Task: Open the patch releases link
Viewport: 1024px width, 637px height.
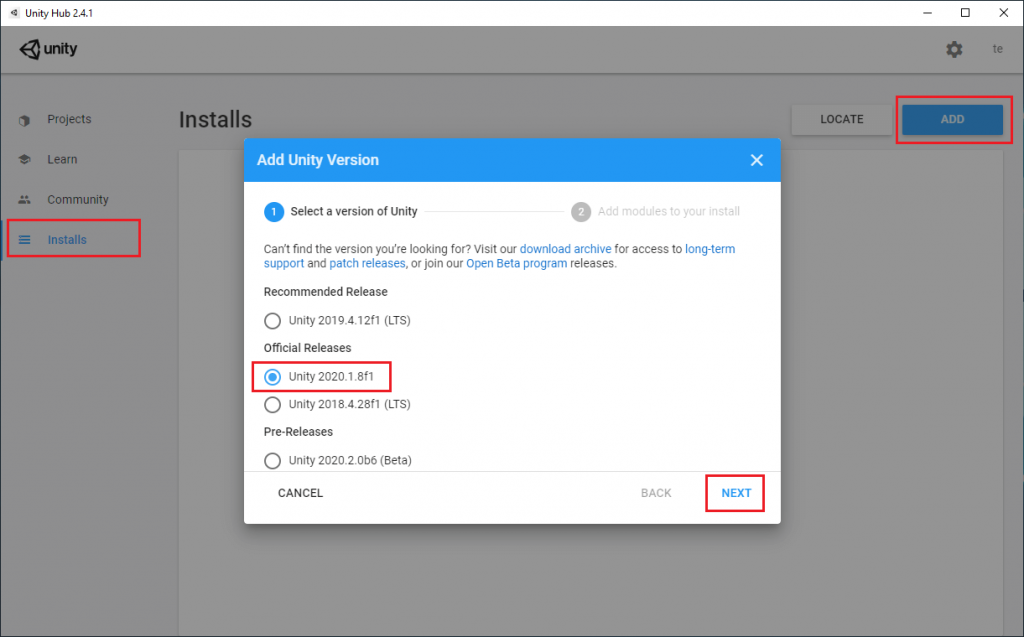Action: [367, 263]
